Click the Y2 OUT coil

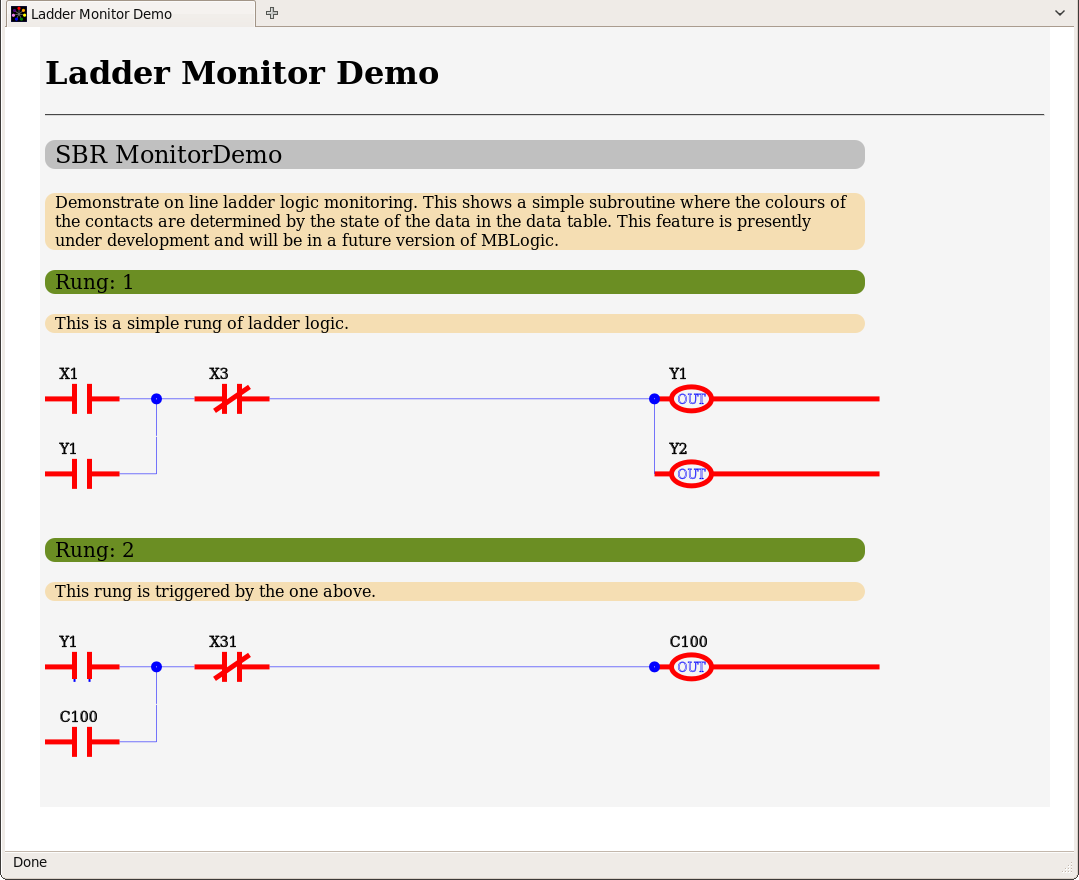(691, 474)
